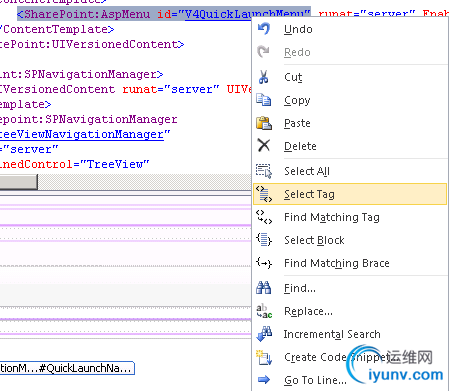449x391 pixels.
Task: Choose Select Block menu entry
Action: click(350, 240)
